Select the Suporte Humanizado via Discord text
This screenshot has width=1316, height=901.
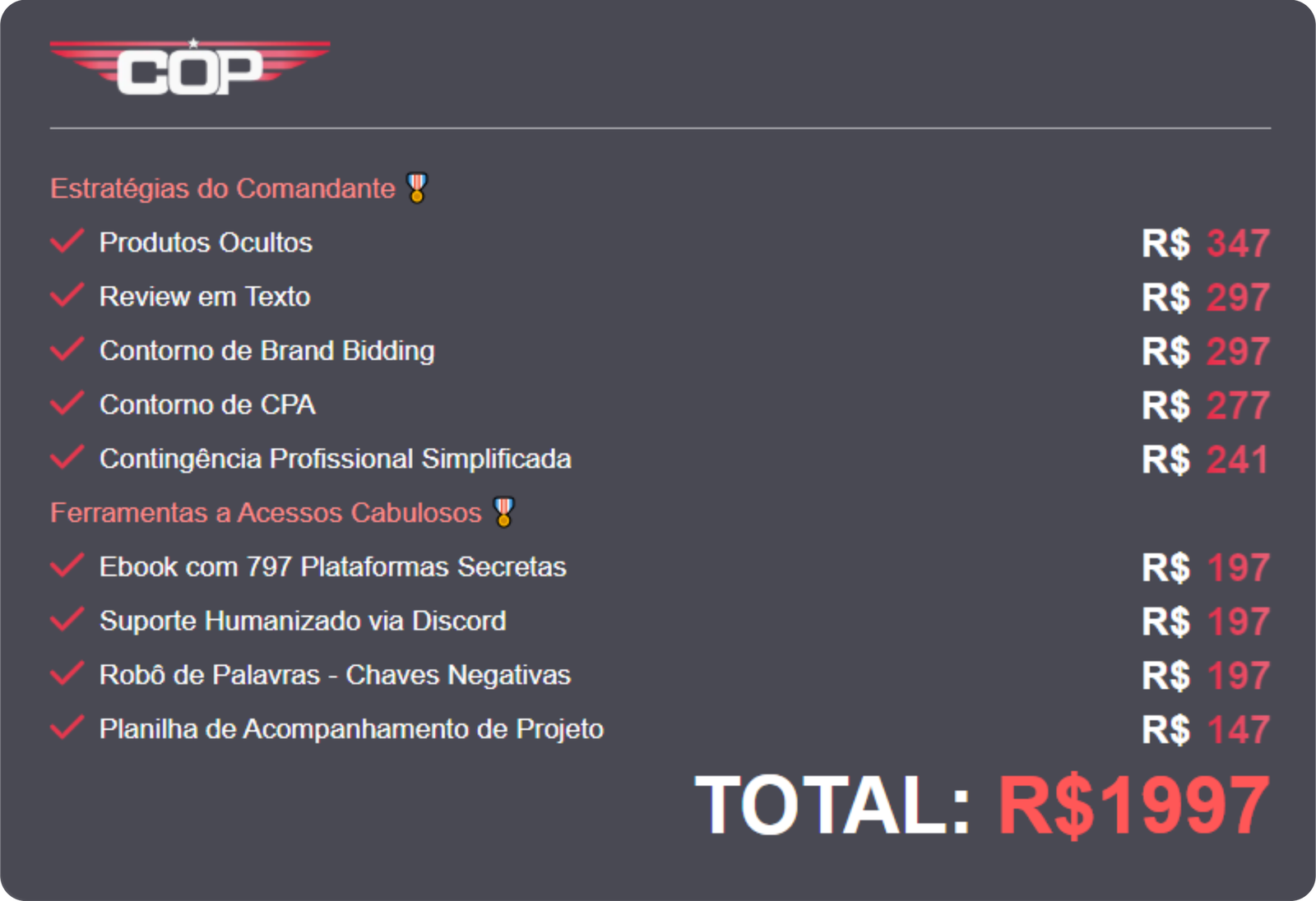(x=303, y=621)
